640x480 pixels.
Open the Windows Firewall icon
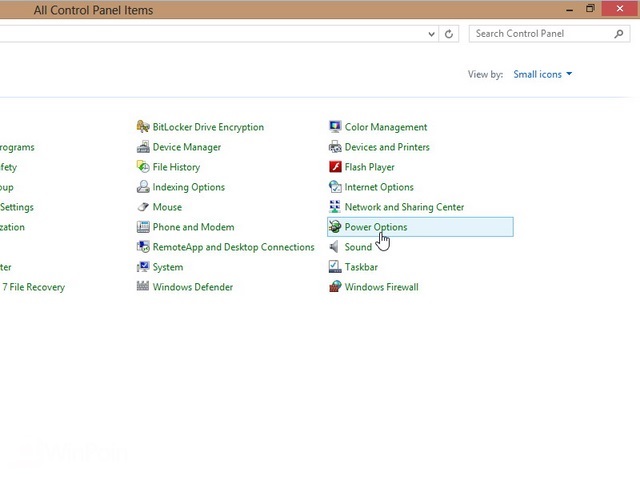click(x=335, y=287)
